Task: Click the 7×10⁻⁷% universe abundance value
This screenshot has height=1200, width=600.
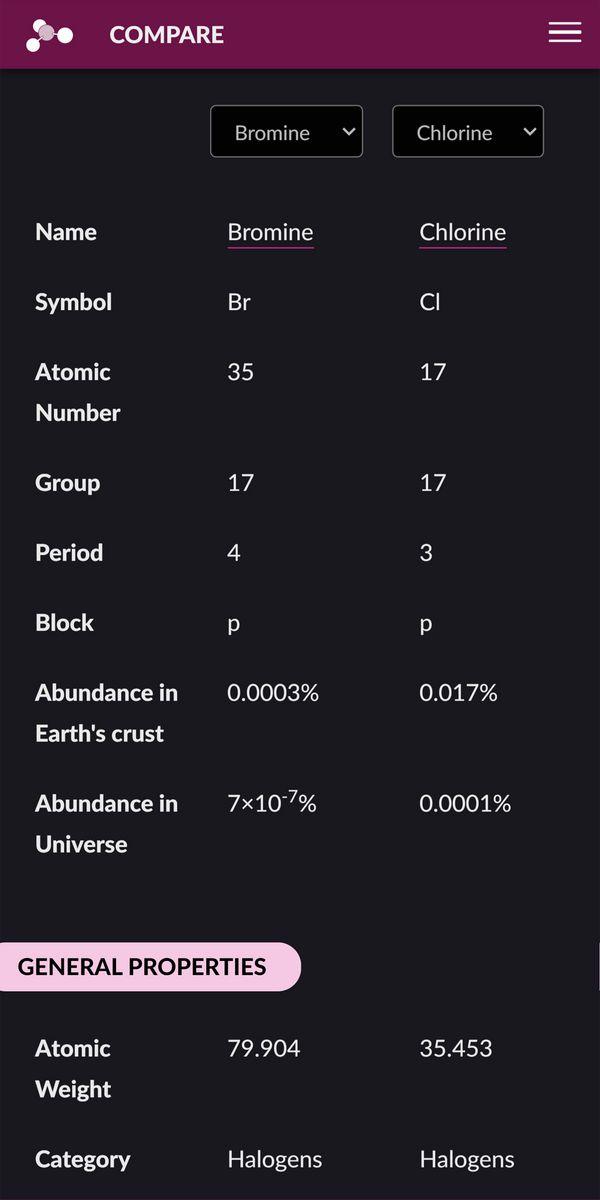Action: coord(272,803)
